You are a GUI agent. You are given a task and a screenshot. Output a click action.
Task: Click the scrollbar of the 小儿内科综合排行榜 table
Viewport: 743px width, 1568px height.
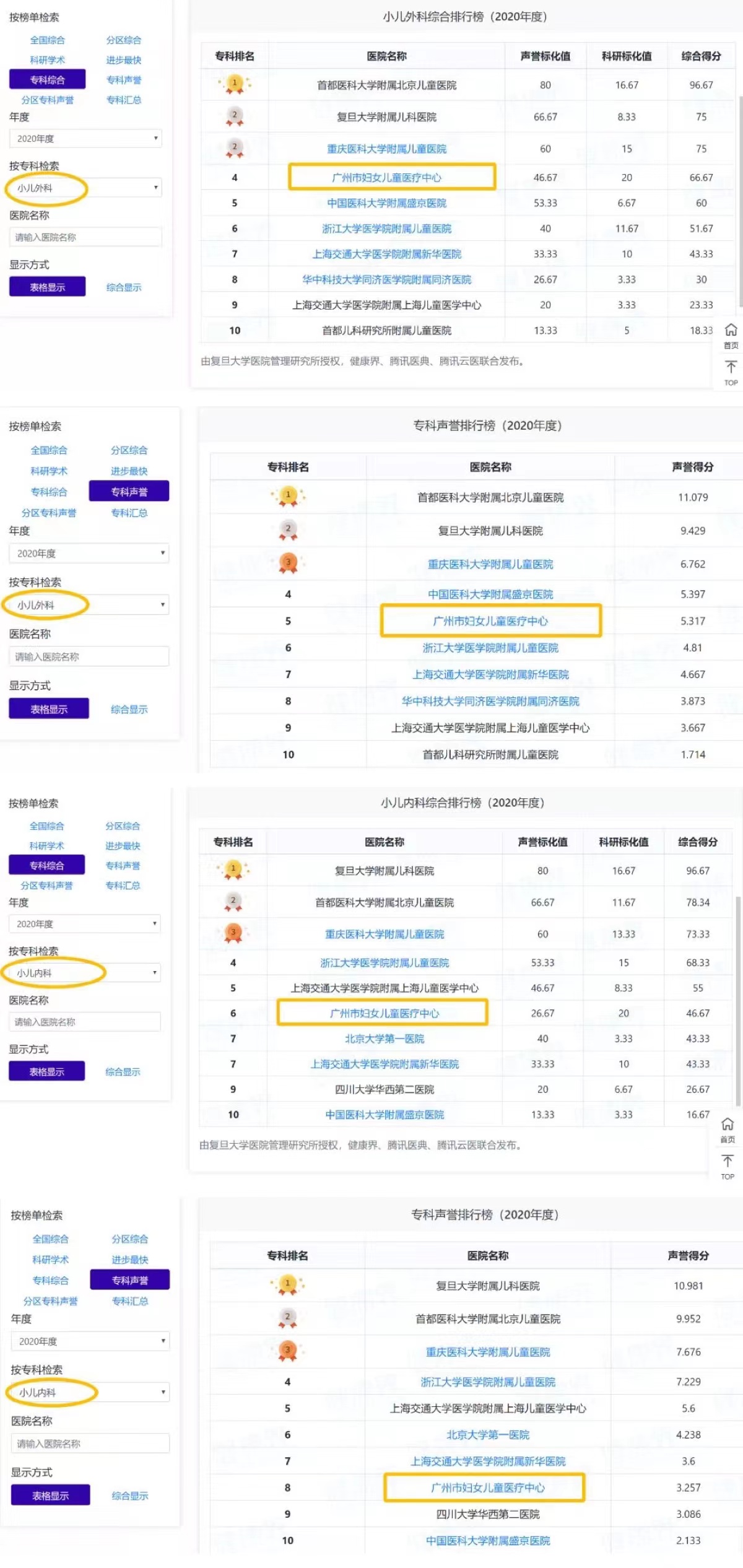[737, 1000]
